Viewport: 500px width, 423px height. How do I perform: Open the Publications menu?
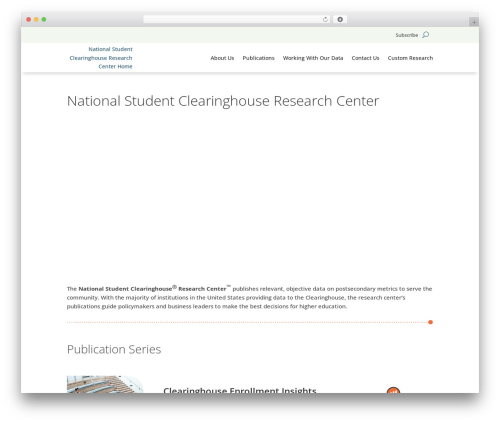coord(258,58)
